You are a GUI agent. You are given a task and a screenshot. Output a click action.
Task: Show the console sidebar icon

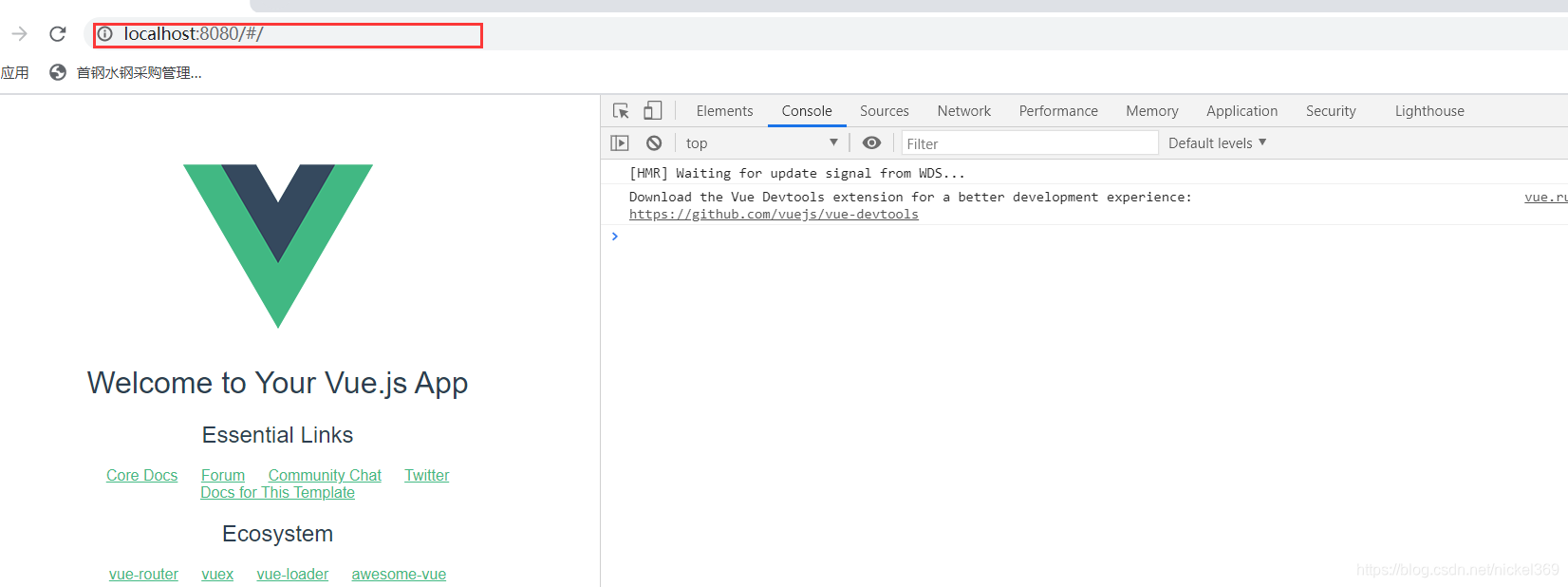click(620, 143)
